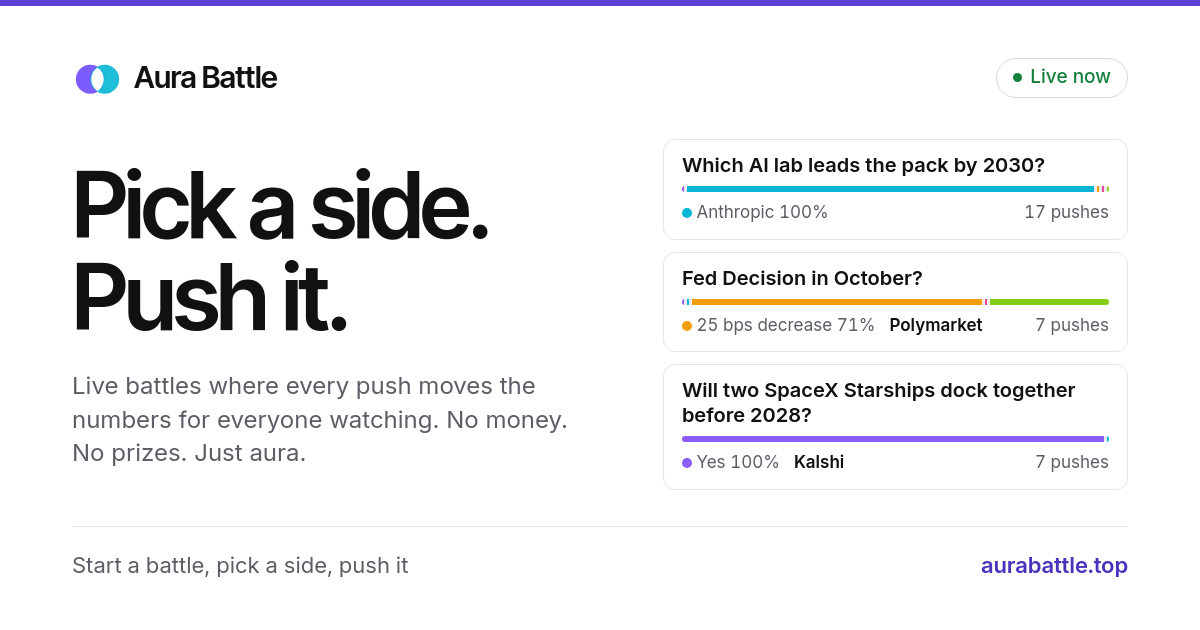1200x630 pixels.
Task: Open the Fed Decision in October battle
Action: (895, 302)
